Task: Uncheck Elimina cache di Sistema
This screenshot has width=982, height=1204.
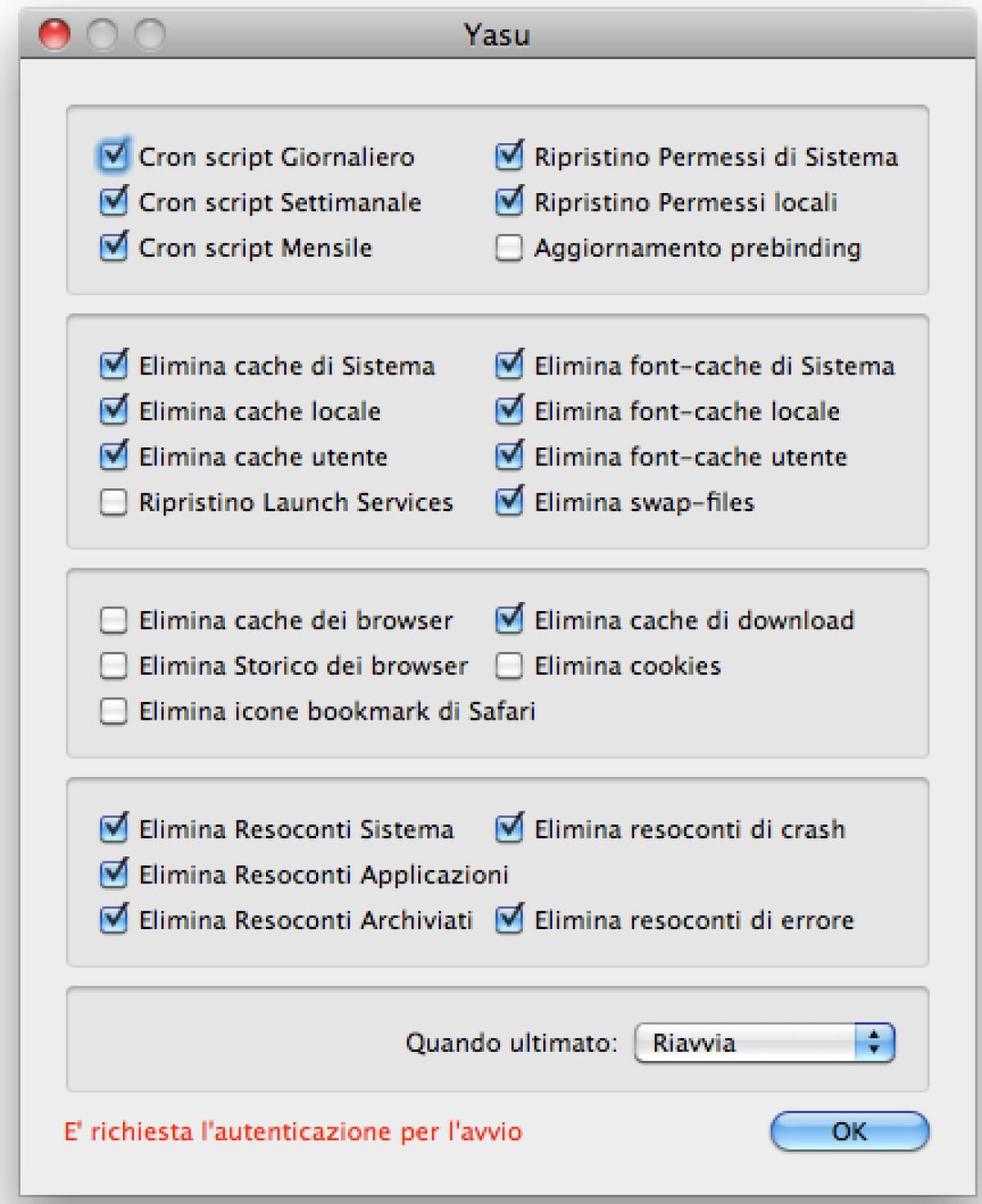Action: pos(115,366)
